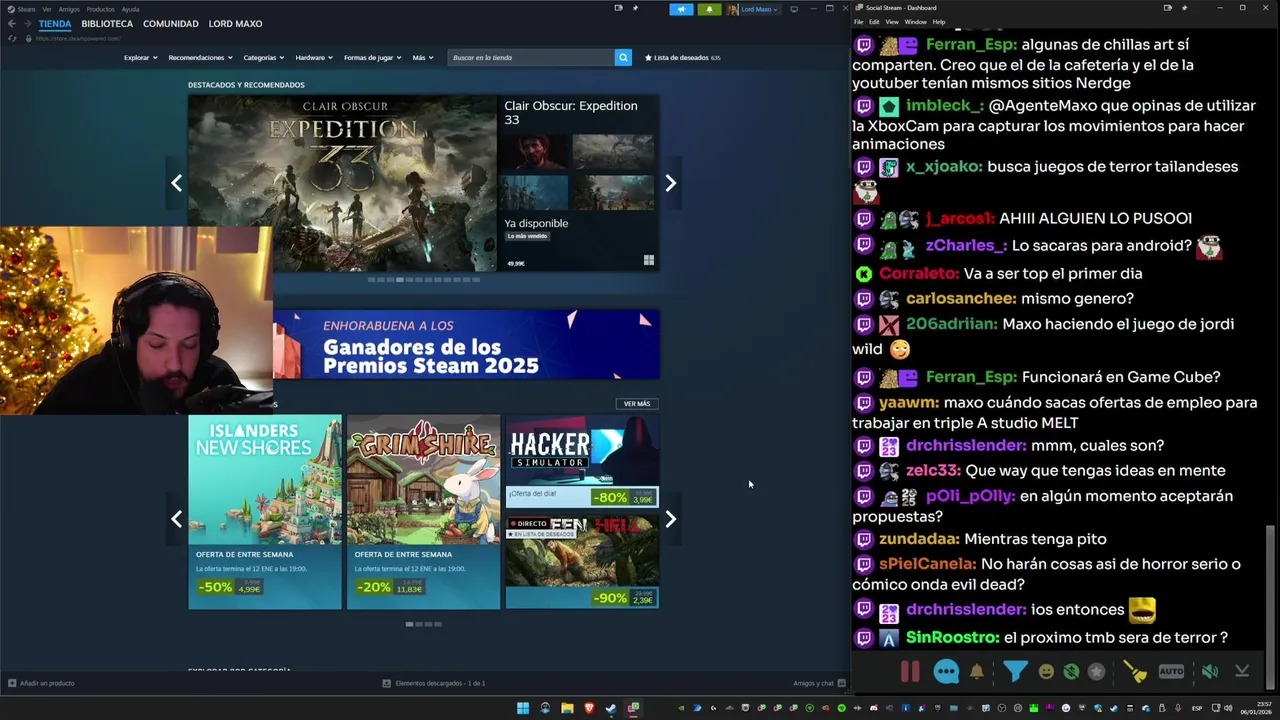Viewport: 1280px width, 720px height.
Task: Open Brave browser from taskbar
Action: click(x=589, y=708)
